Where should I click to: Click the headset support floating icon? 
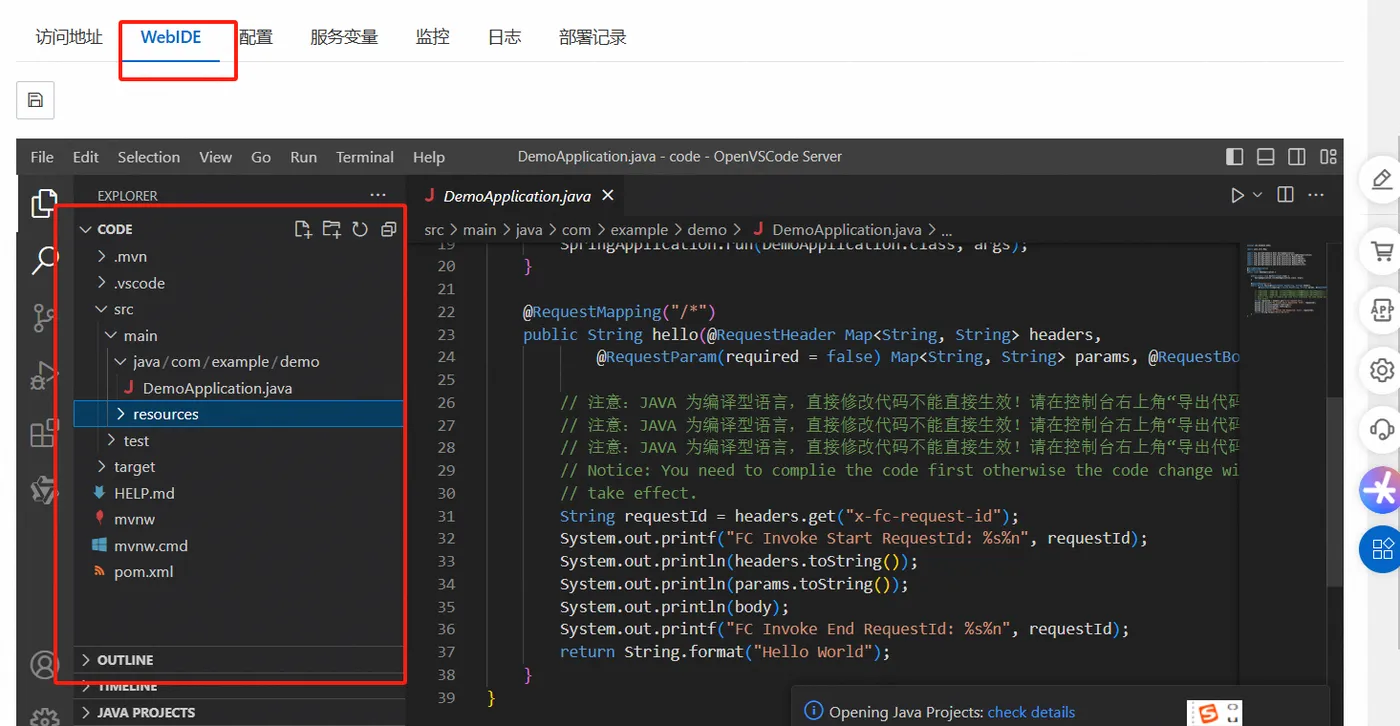(x=1382, y=430)
